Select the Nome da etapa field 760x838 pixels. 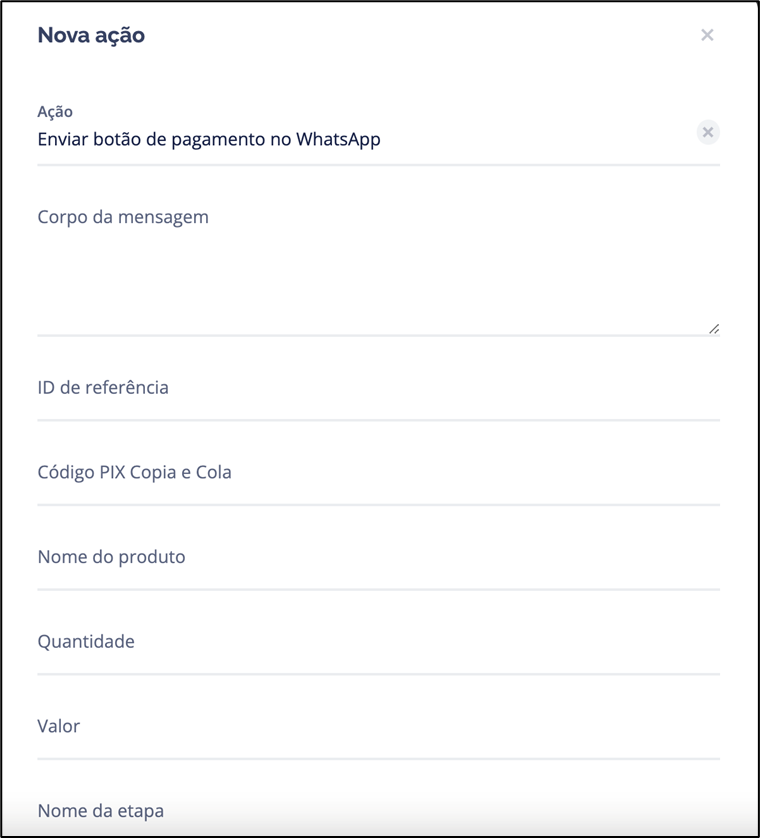pyautogui.click(x=378, y=811)
